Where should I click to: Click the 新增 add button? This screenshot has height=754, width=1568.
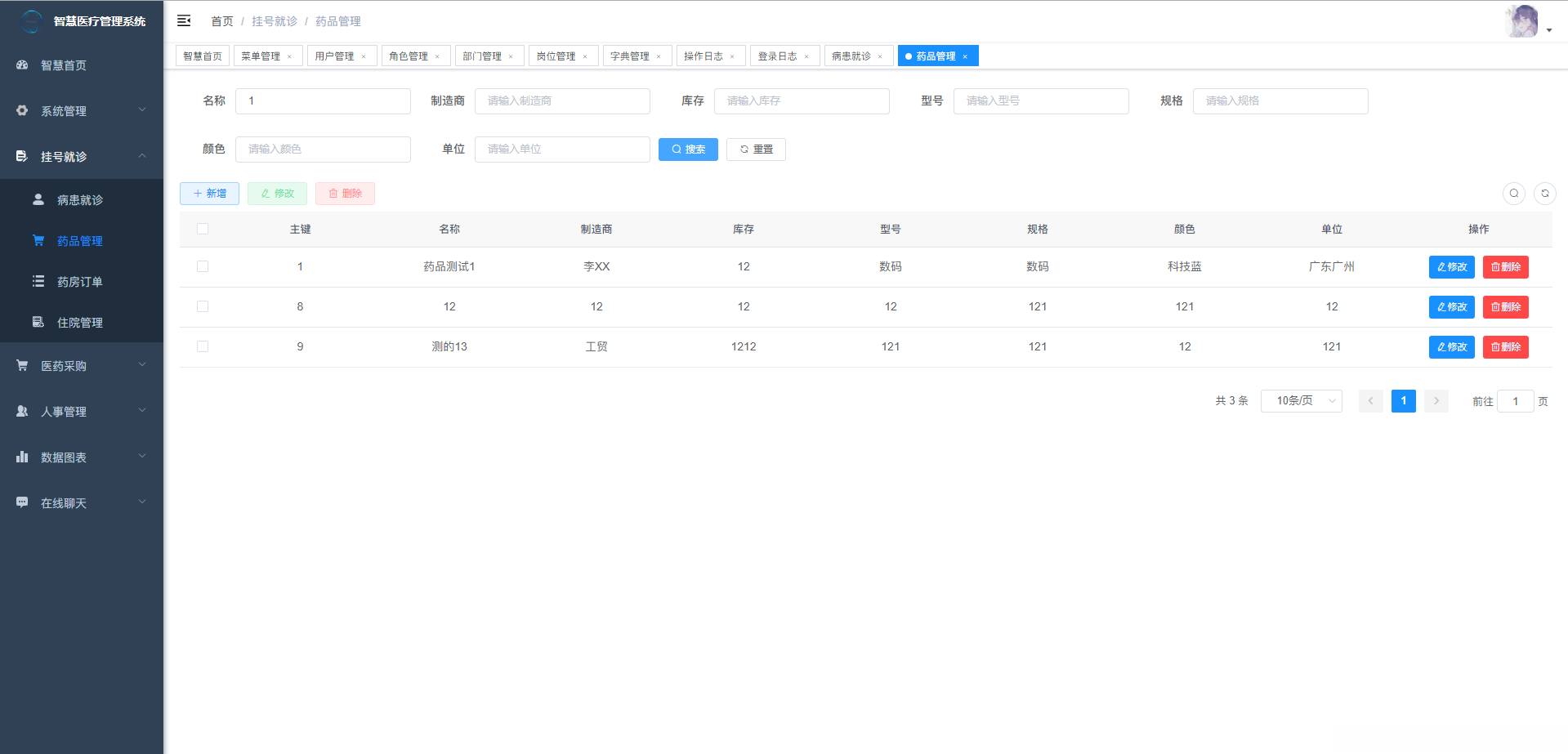[x=209, y=194]
